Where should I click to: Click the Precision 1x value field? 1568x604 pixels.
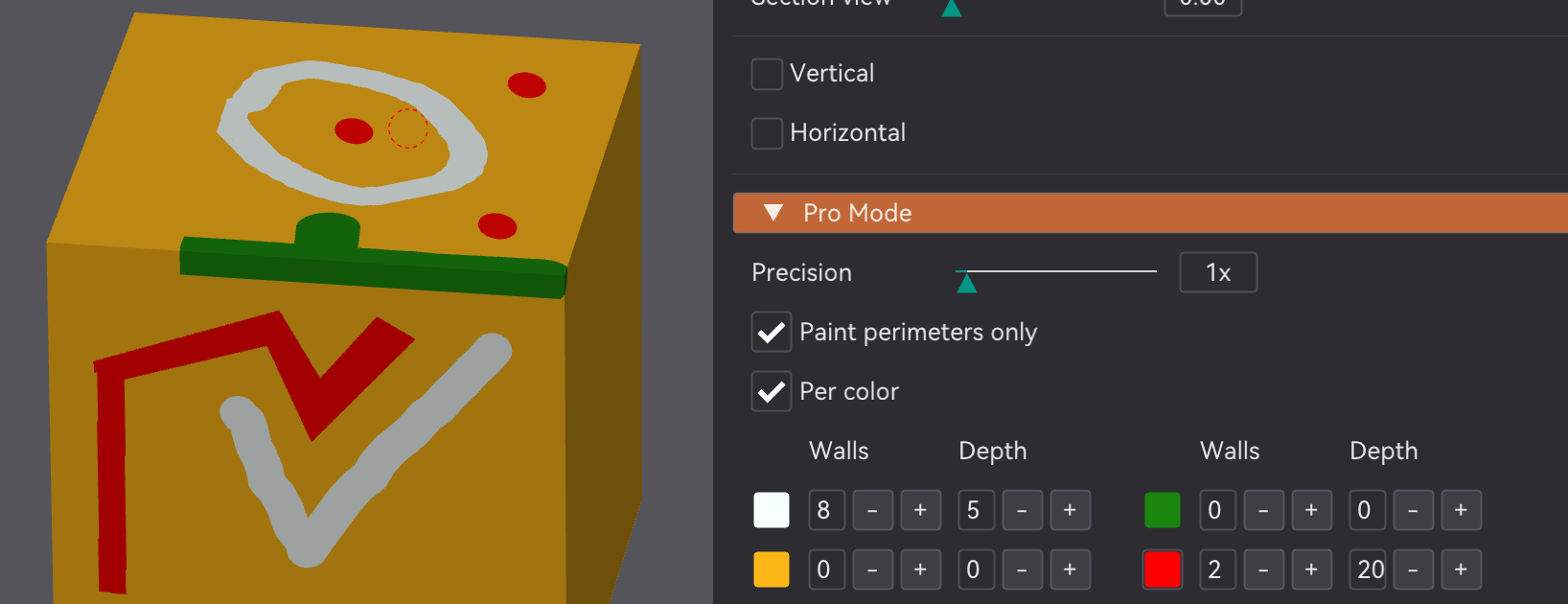[x=1218, y=272]
